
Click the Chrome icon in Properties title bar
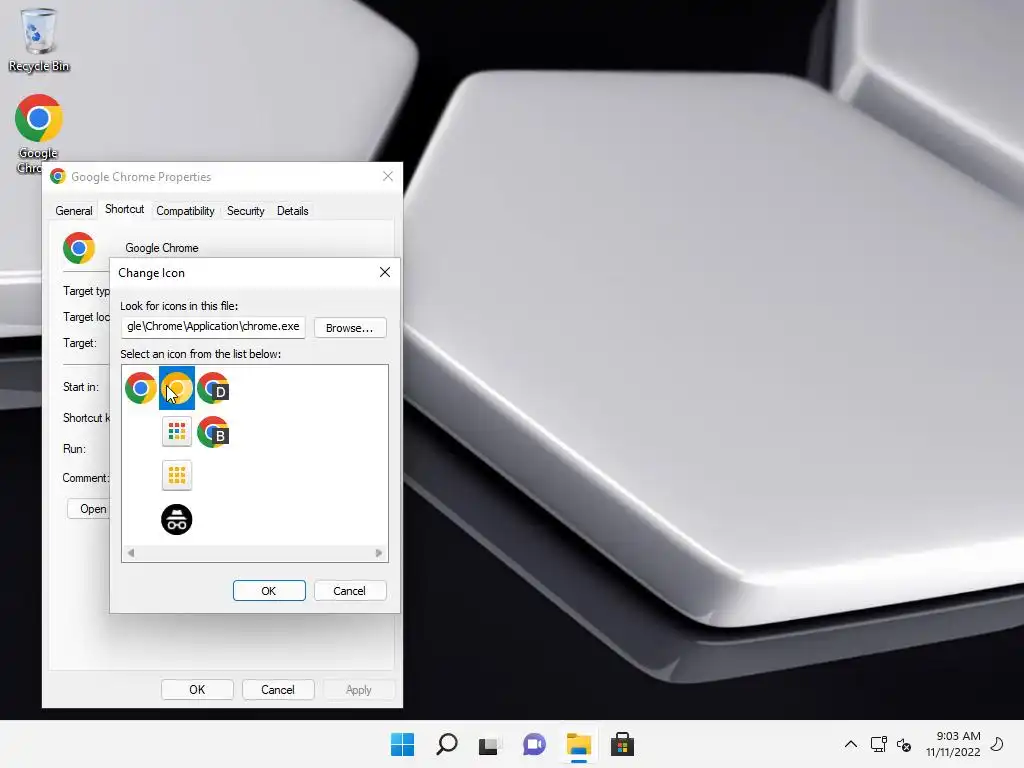pos(58,176)
